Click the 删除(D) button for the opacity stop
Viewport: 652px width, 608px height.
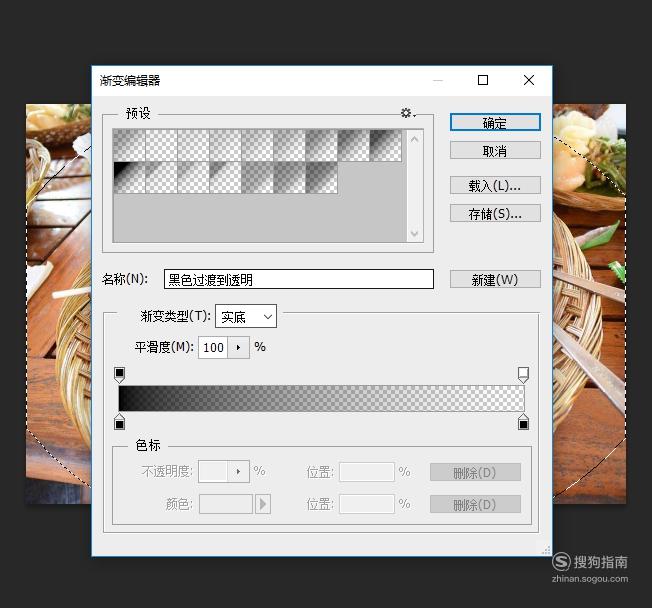click(475, 472)
